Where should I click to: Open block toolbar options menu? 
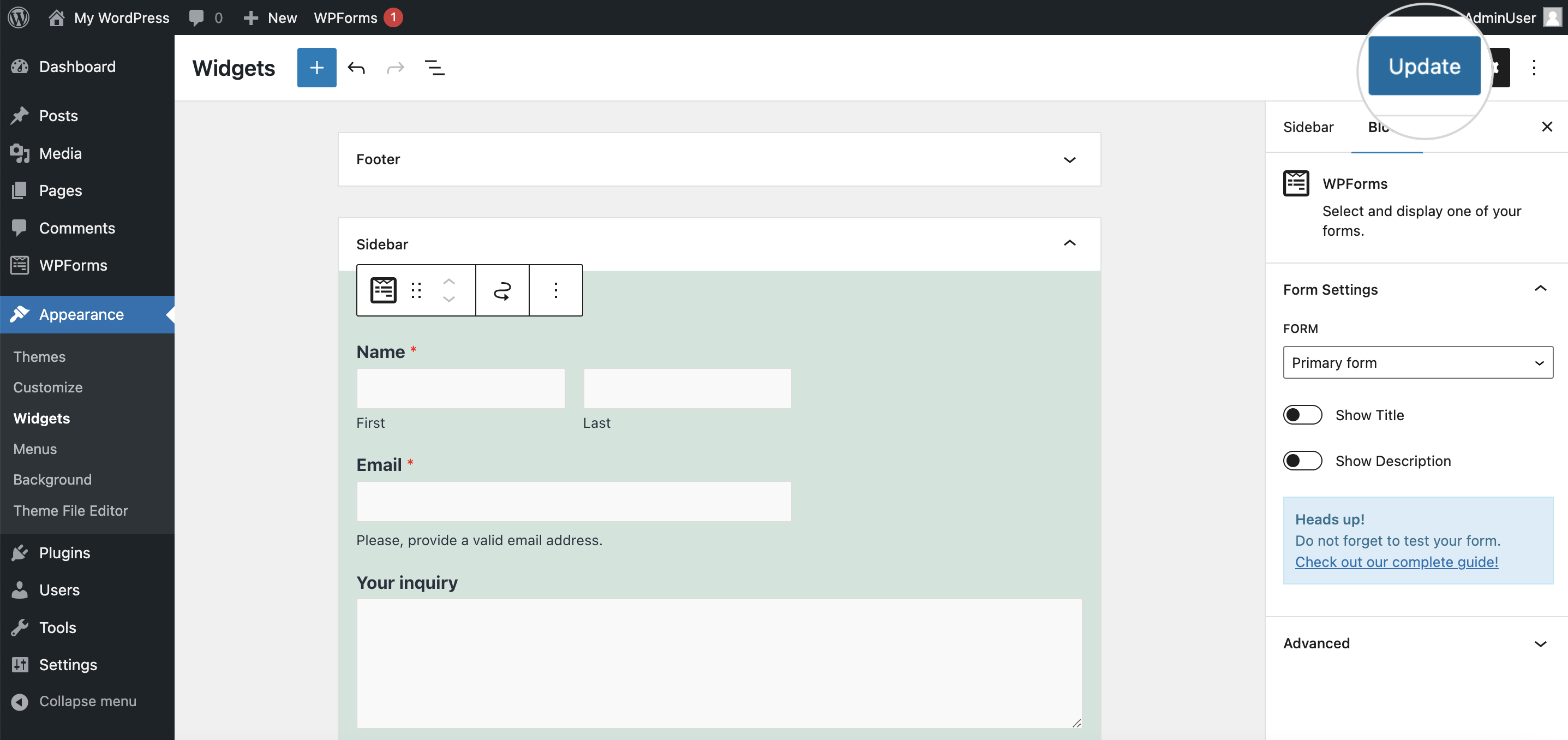click(x=556, y=290)
